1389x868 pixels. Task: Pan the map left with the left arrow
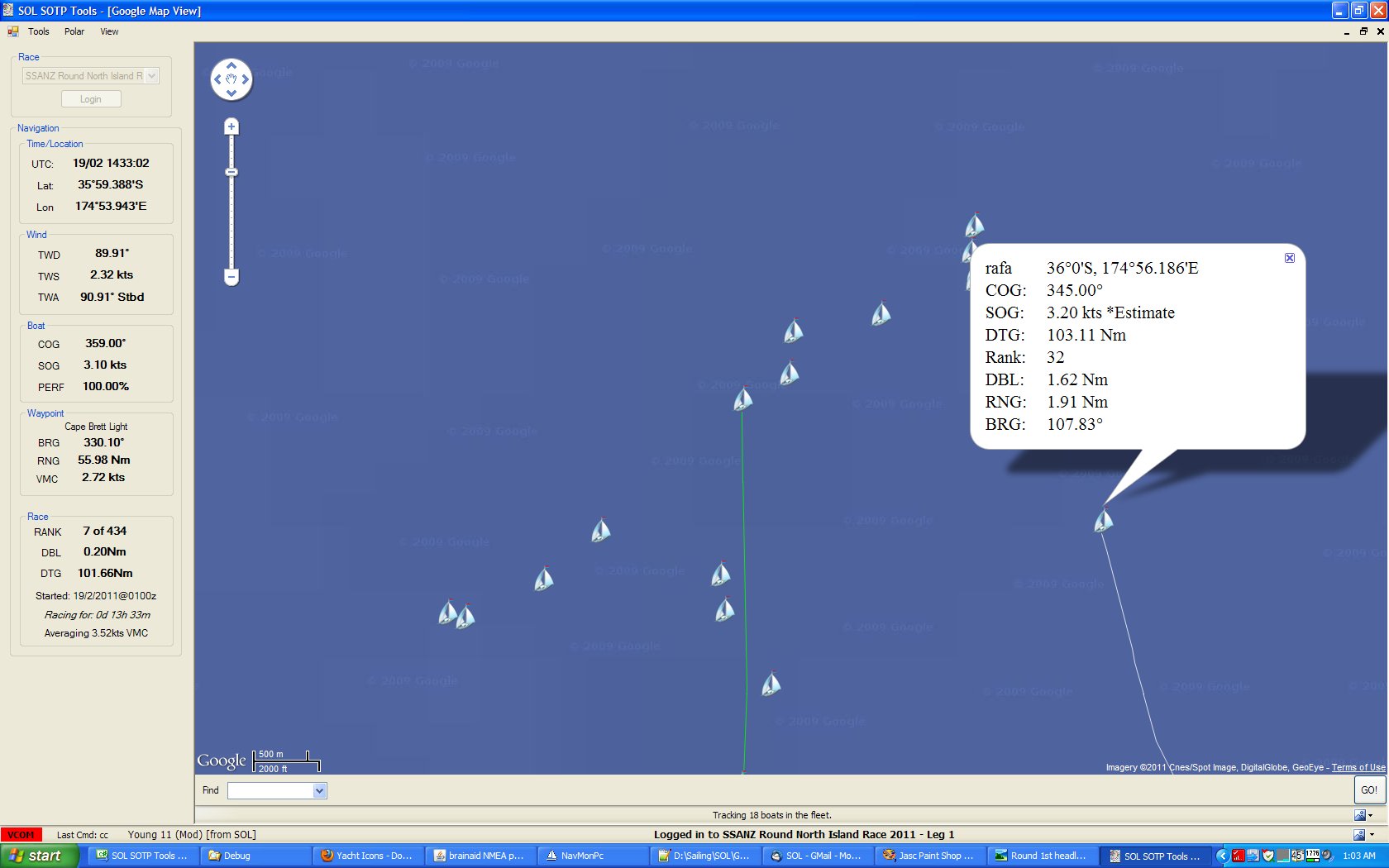[x=217, y=79]
